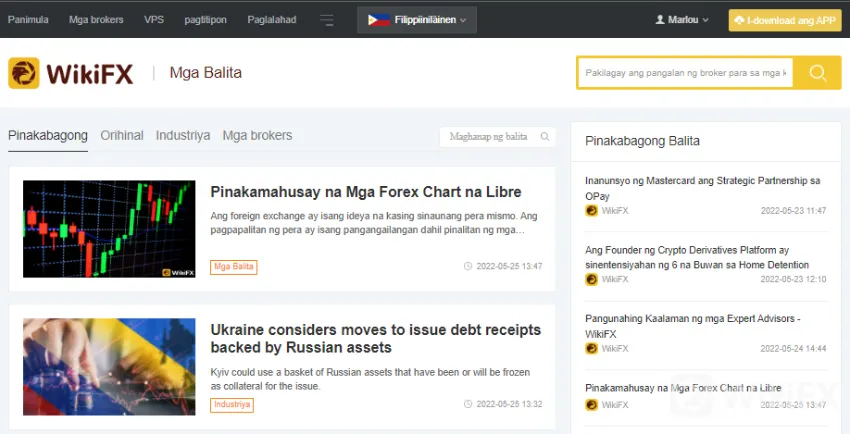Open Crypto Derivatives Platform founder news
The width and height of the screenshot is (850, 434).
click(697, 257)
